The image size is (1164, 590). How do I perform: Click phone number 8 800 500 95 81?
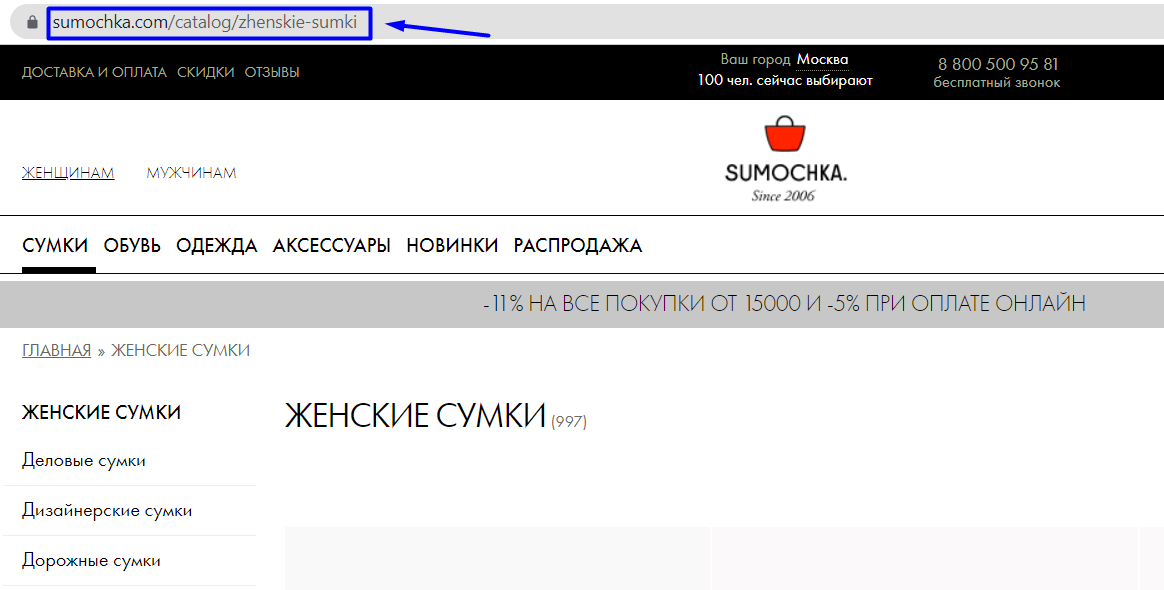998,64
